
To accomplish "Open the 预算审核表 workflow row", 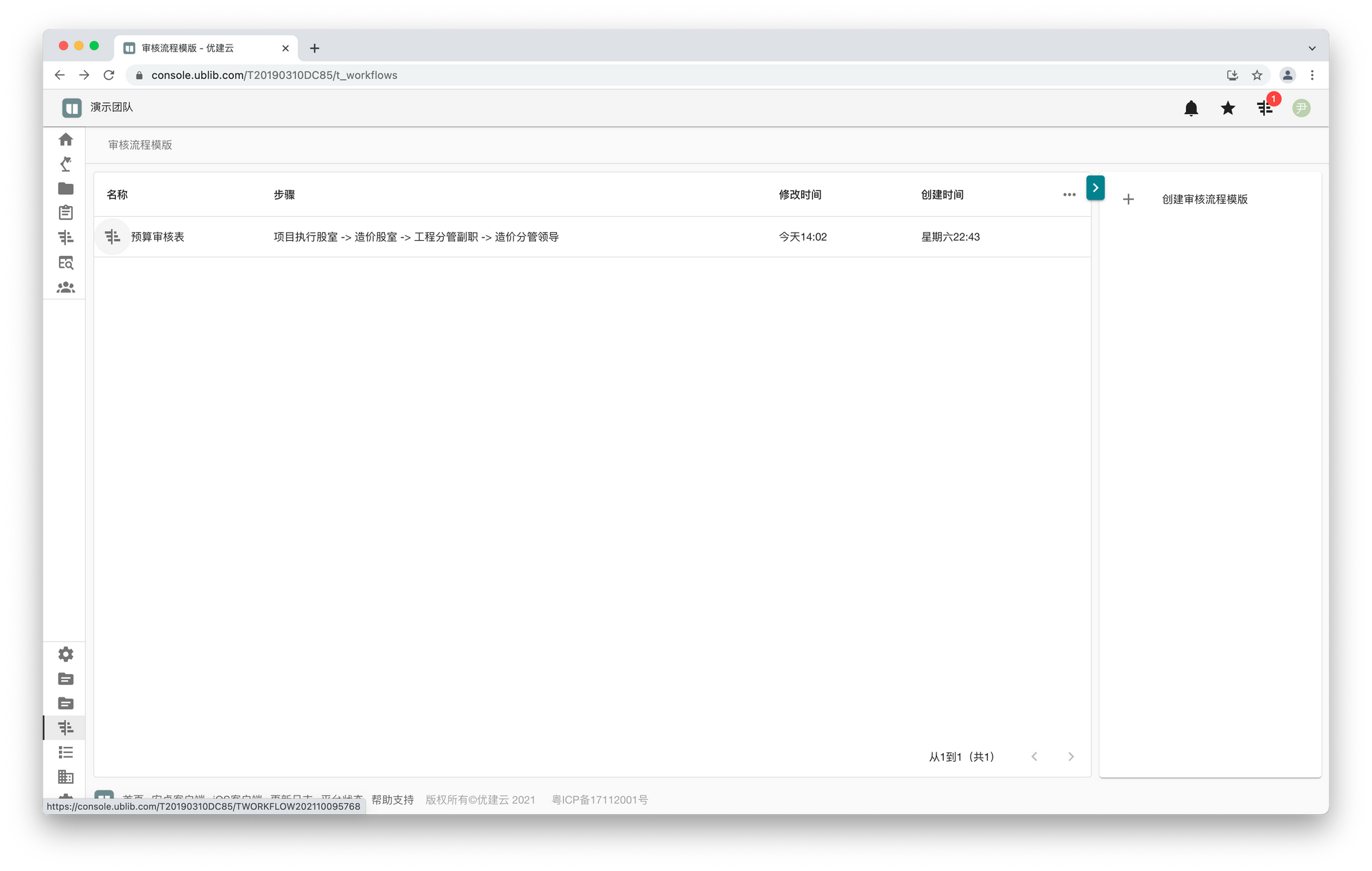I will coord(158,237).
